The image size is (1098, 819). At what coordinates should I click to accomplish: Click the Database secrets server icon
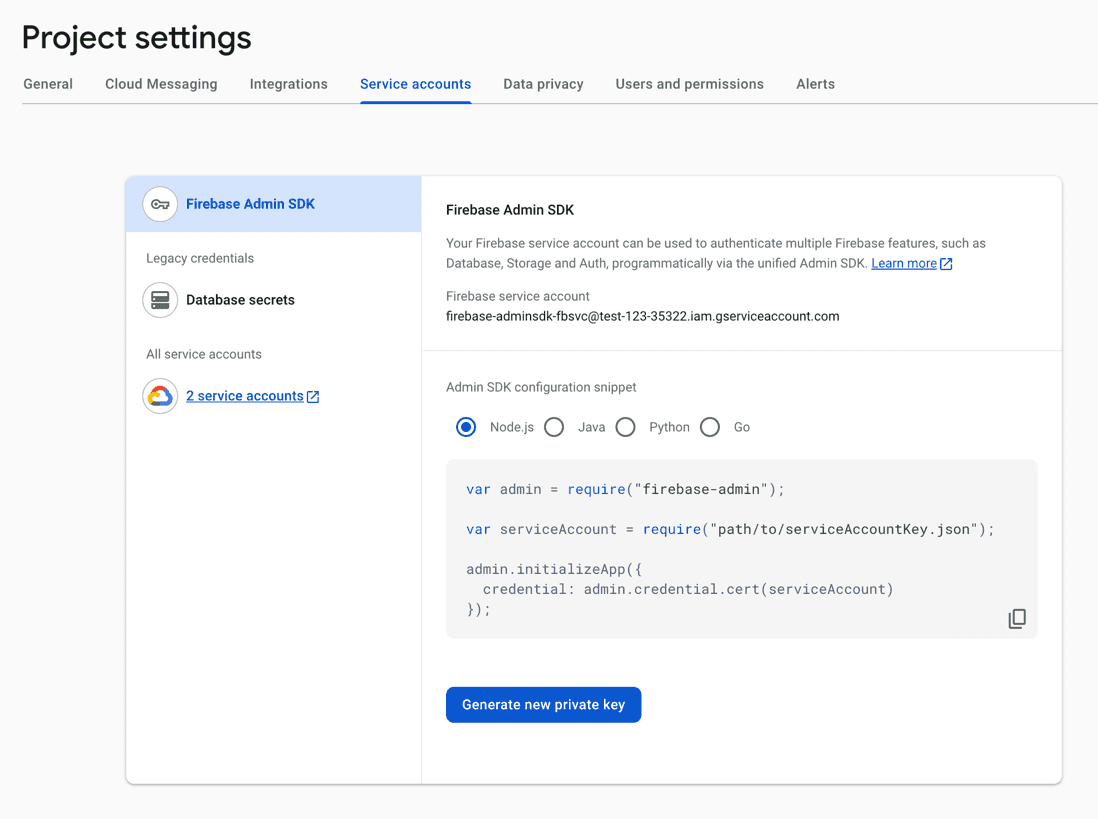pos(160,300)
